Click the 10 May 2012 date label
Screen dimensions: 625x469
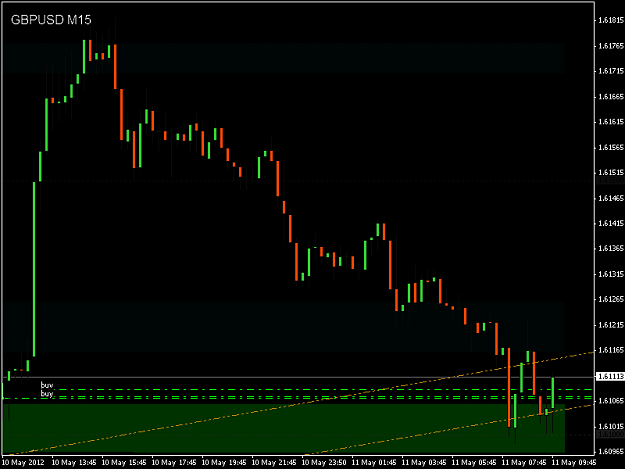(x=23, y=462)
